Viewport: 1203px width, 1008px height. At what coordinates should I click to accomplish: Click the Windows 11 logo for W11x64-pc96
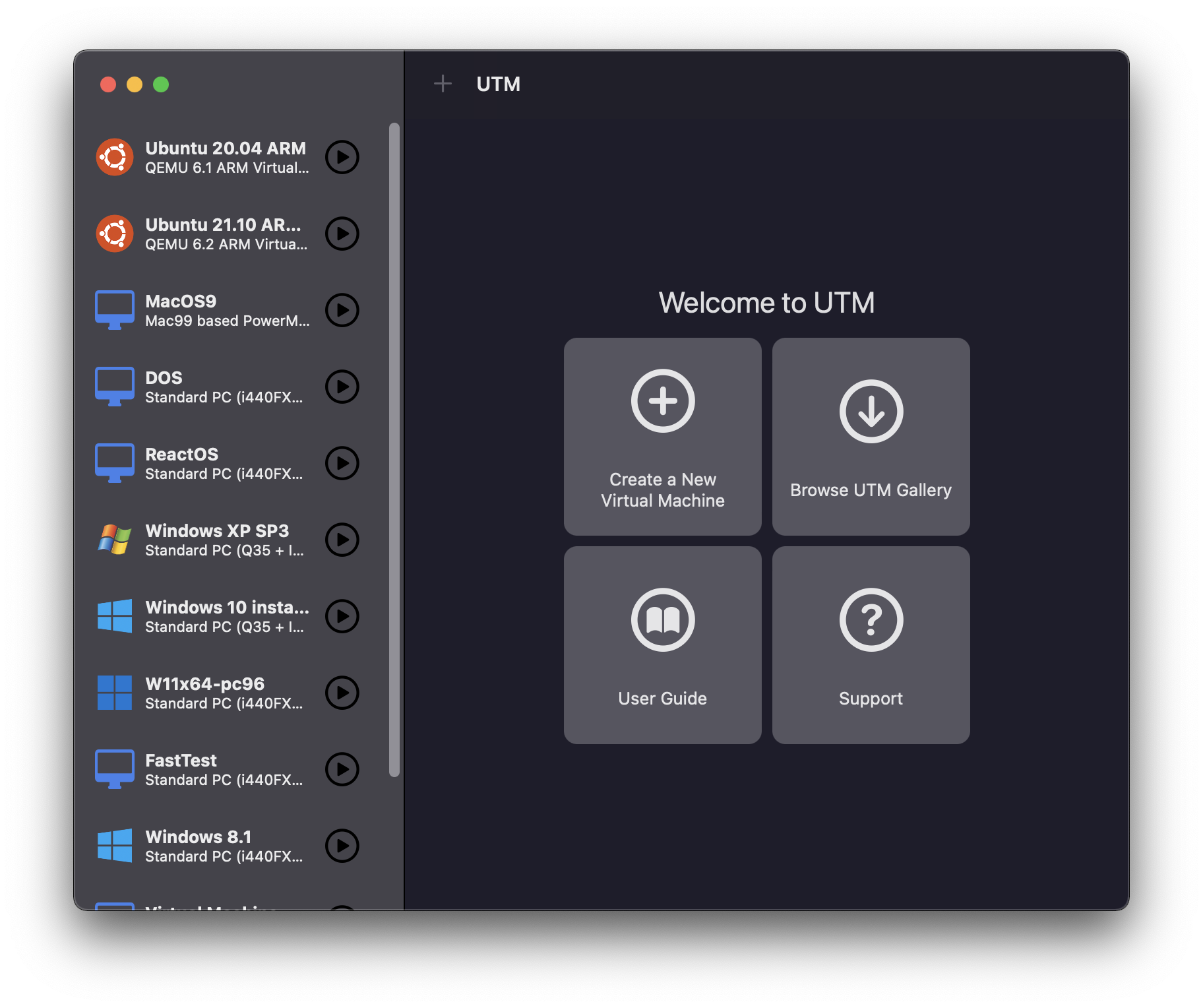click(115, 693)
